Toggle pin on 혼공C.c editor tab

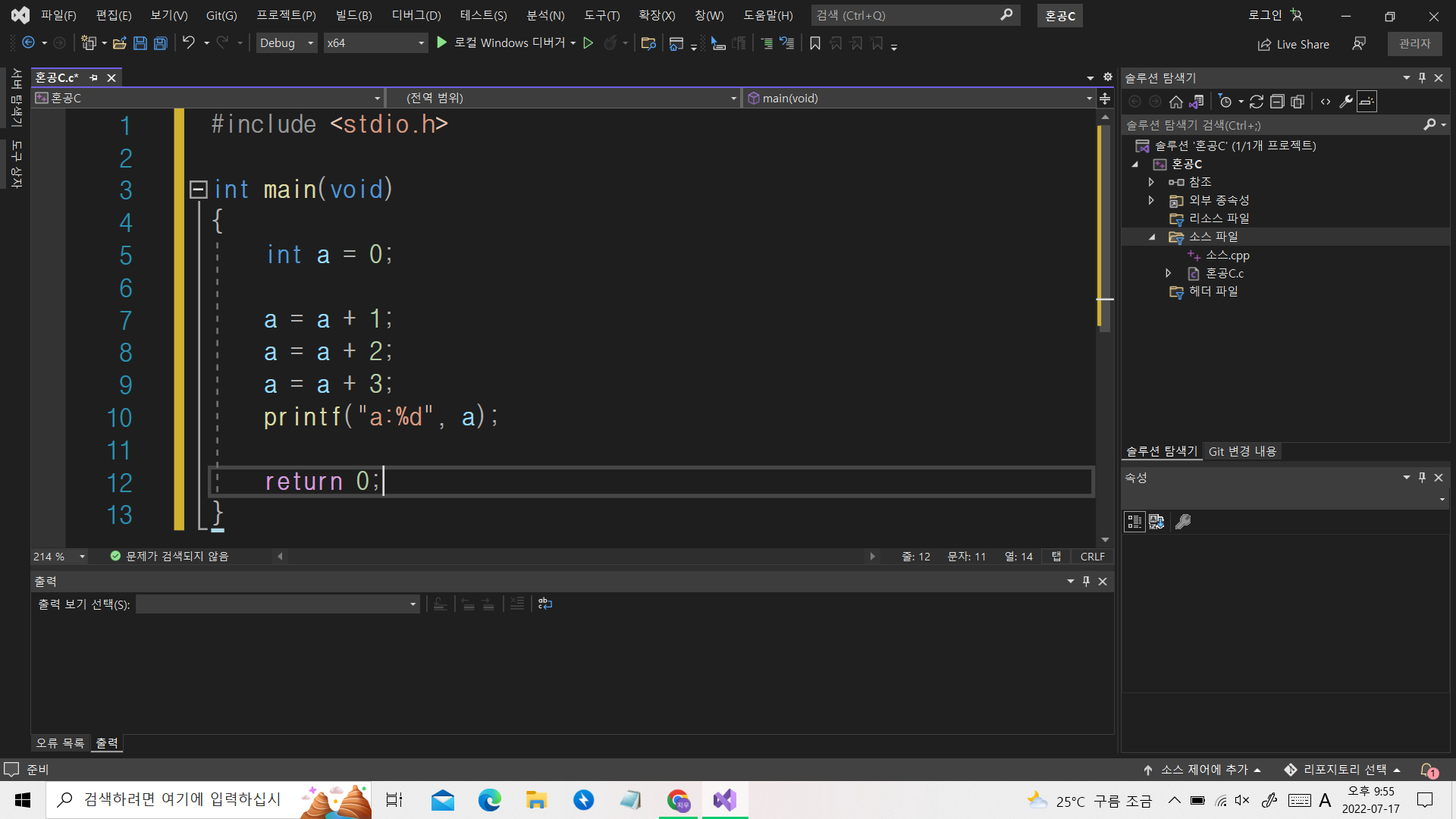(x=94, y=78)
